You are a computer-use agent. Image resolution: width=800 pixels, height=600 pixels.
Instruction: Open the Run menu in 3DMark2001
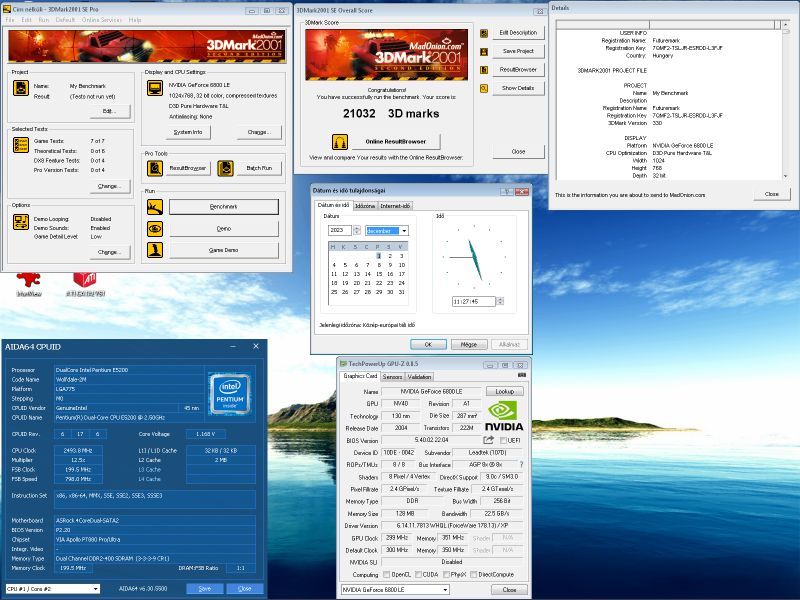click(44, 20)
